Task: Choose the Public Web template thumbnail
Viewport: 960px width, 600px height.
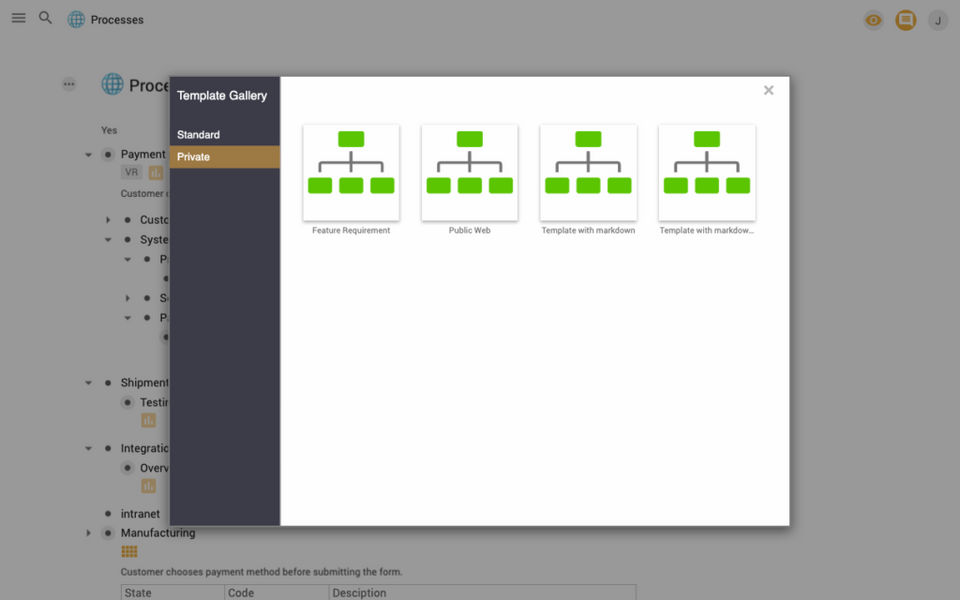Action: [470, 173]
